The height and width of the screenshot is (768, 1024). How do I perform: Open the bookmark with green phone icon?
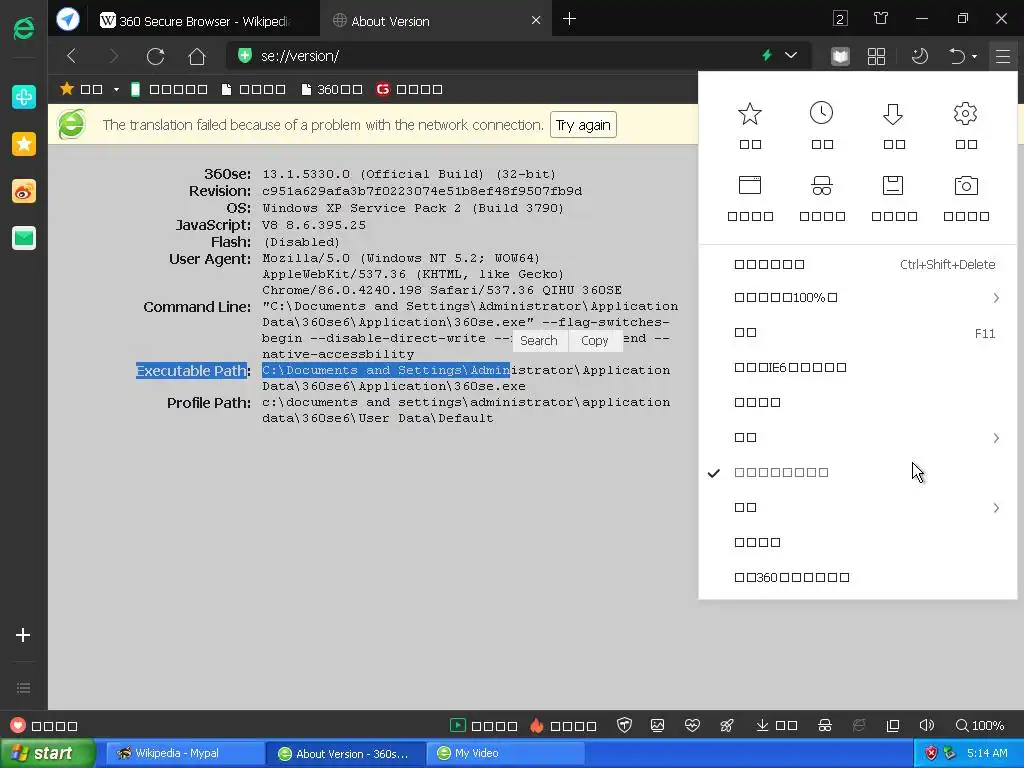pos(169,89)
